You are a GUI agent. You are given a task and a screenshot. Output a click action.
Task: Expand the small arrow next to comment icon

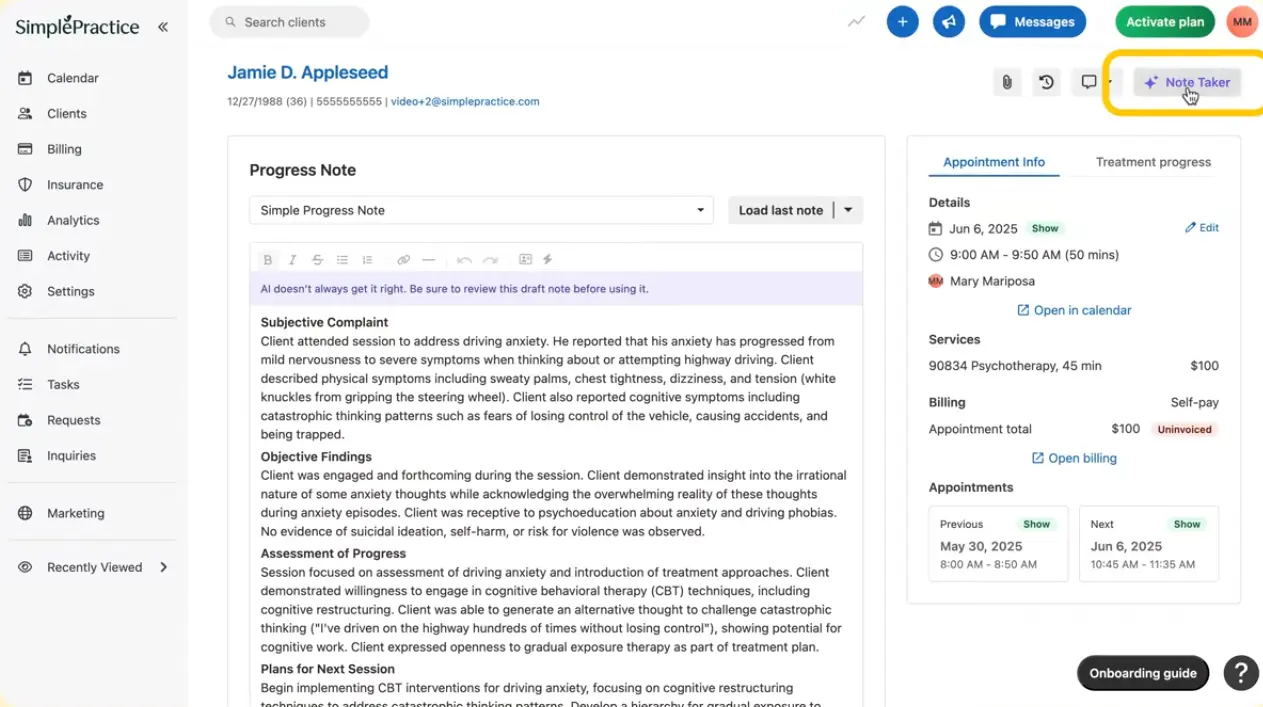point(1110,82)
